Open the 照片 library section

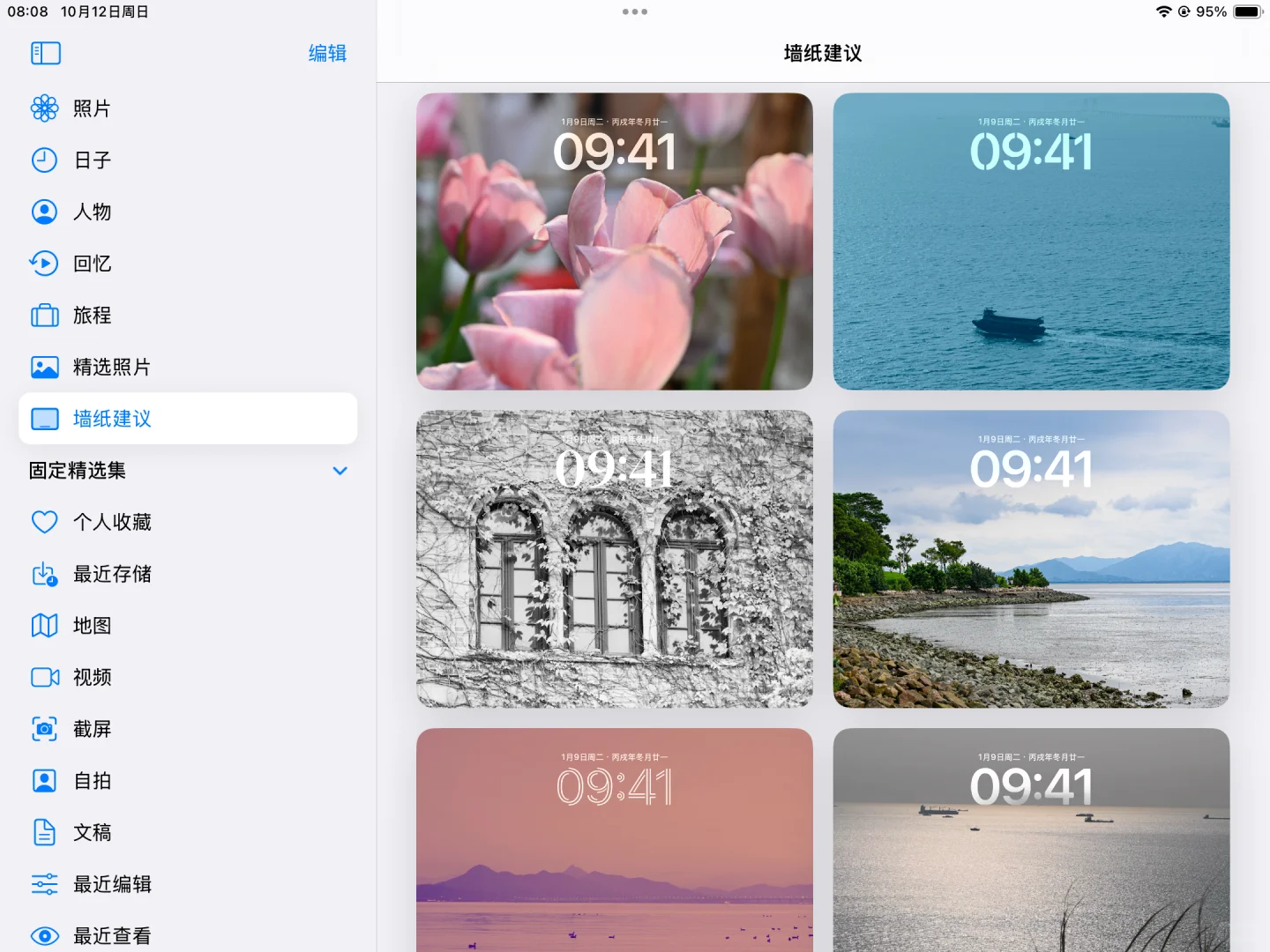188,108
